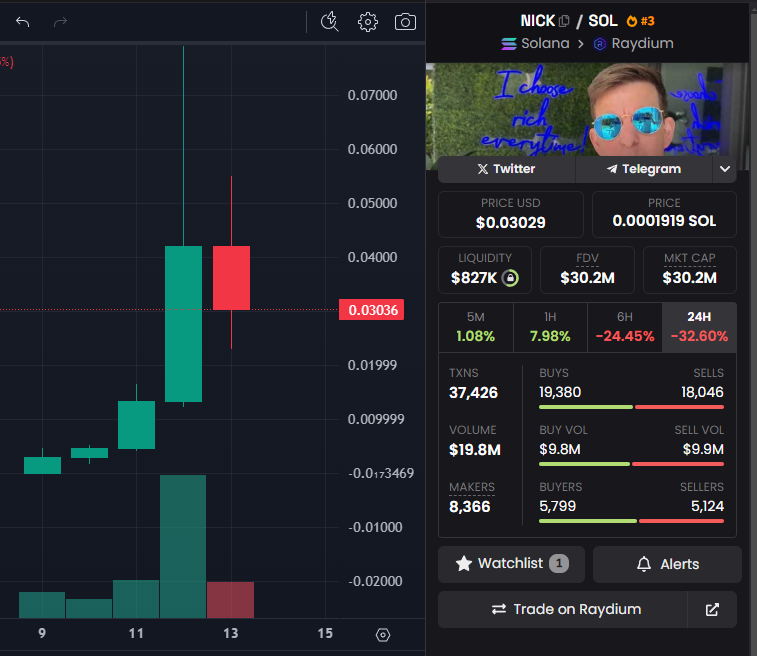Screen dimensions: 757x656
Task: Click the red volume bar for day 13
Action: (230, 600)
